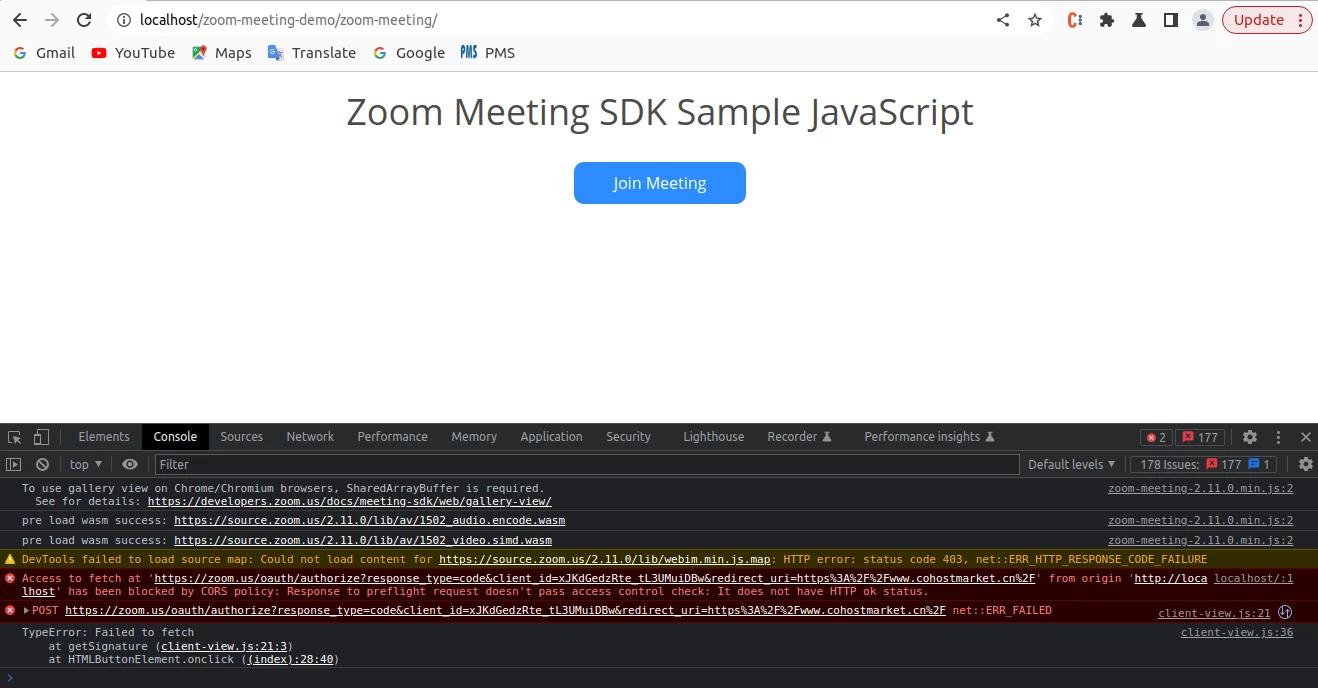This screenshot has width=1318, height=688.
Task: Switch to the Performance tab
Action: pos(392,437)
